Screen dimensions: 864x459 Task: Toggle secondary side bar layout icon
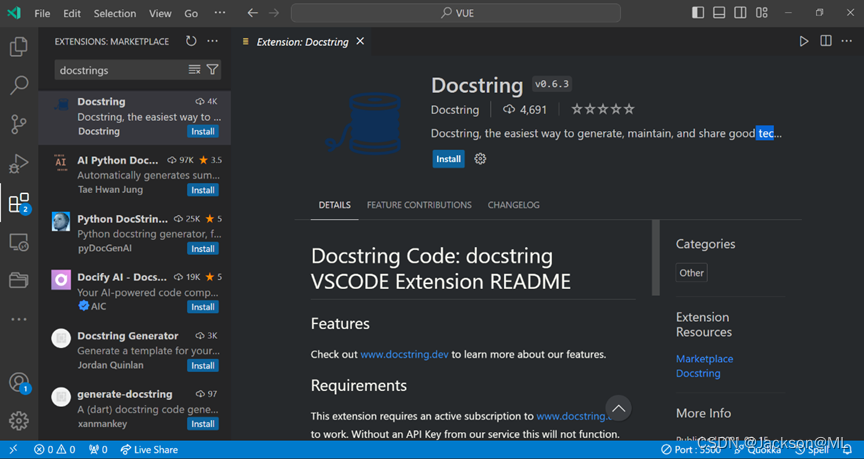741,13
